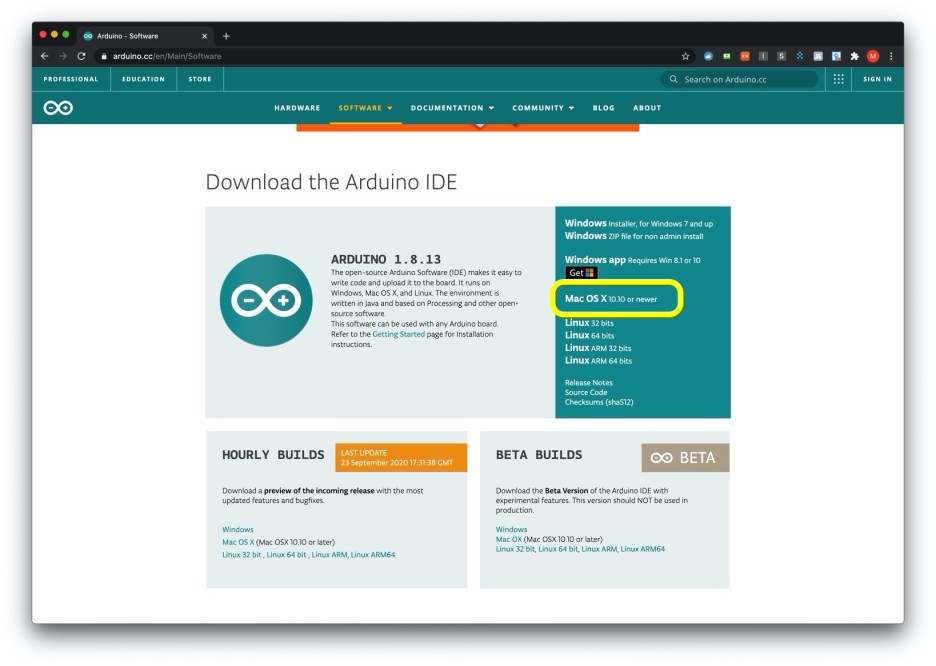Open the Chrome three-dot menu
Screen dimensions: 936x666
(x=891, y=56)
